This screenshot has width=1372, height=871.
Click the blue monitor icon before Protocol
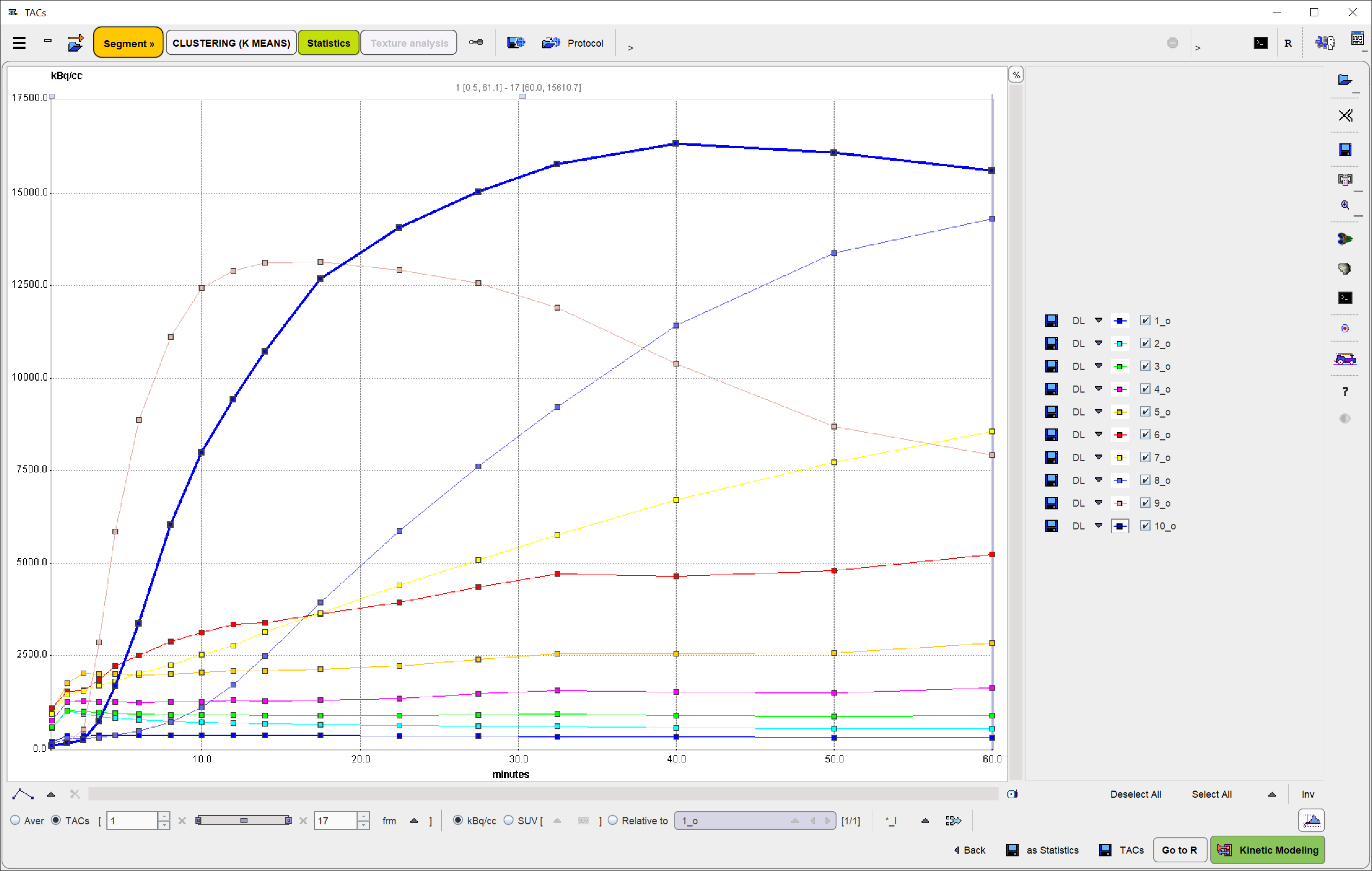coord(516,43)
